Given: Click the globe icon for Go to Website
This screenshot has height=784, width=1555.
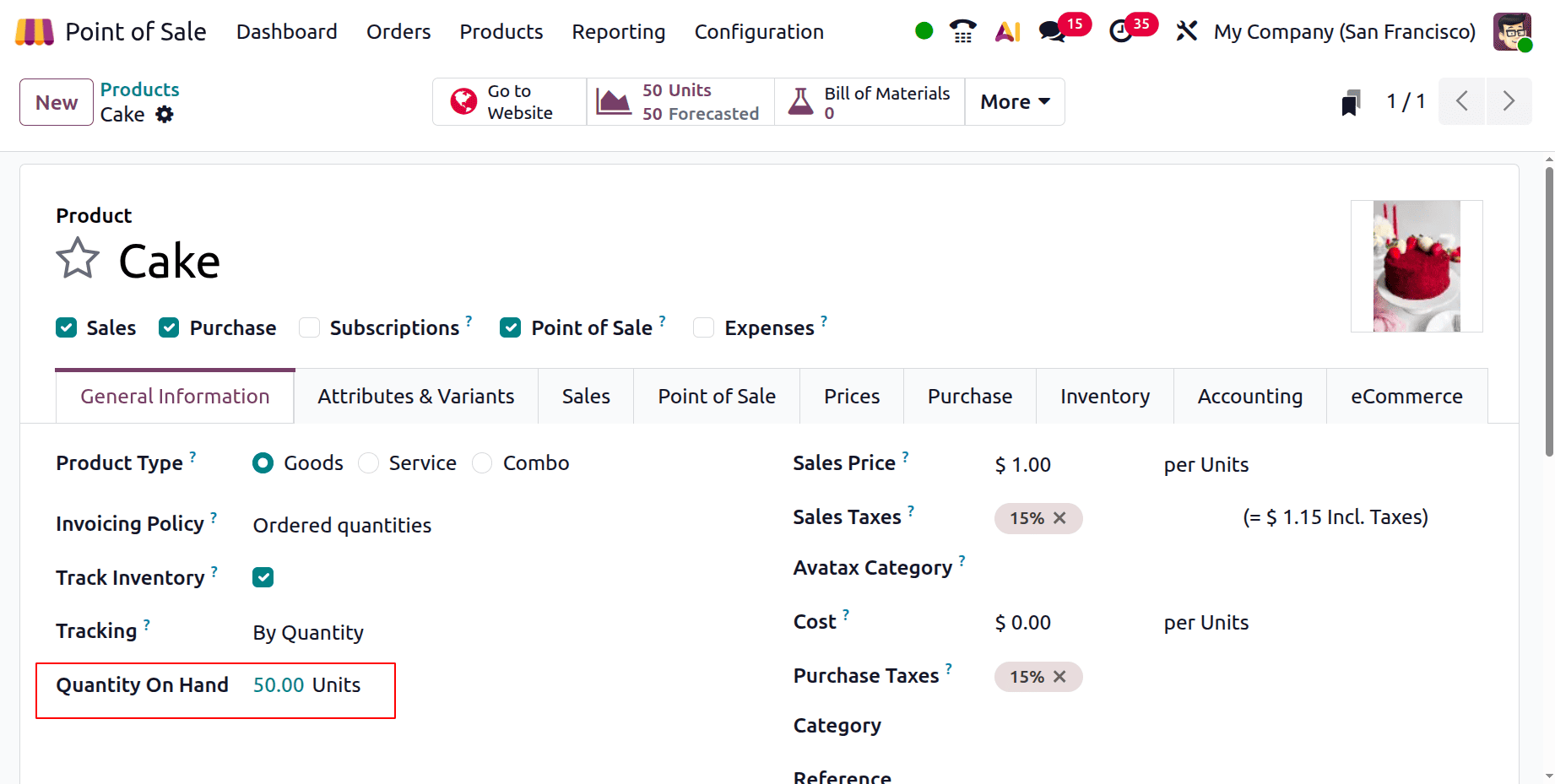Looking at the screenshot, I should pos(463,102).
